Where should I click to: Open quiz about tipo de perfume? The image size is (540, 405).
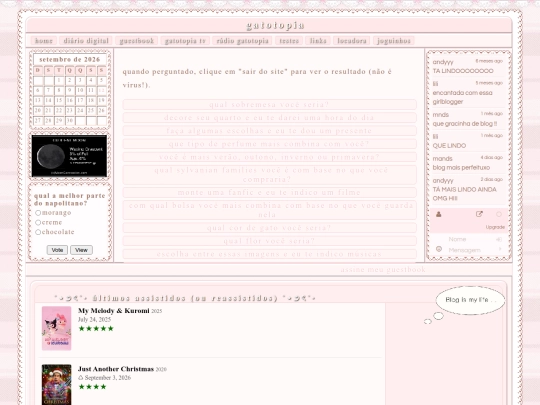(x=270, y=144)
